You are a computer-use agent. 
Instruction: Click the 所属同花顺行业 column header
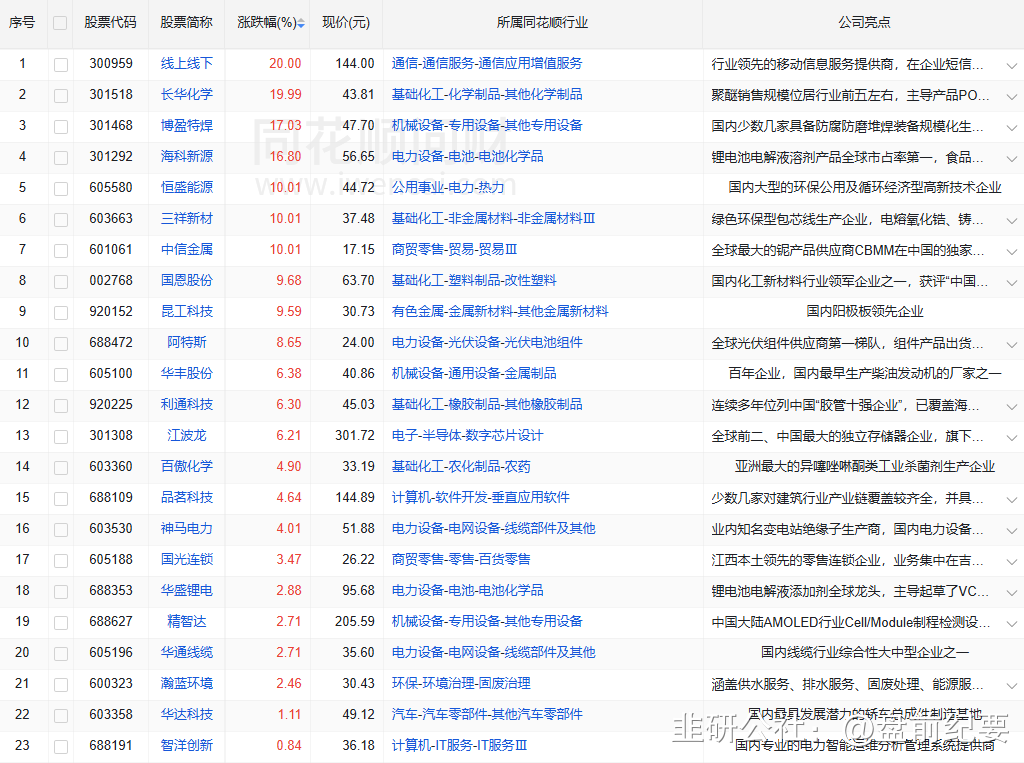[542, 22]
